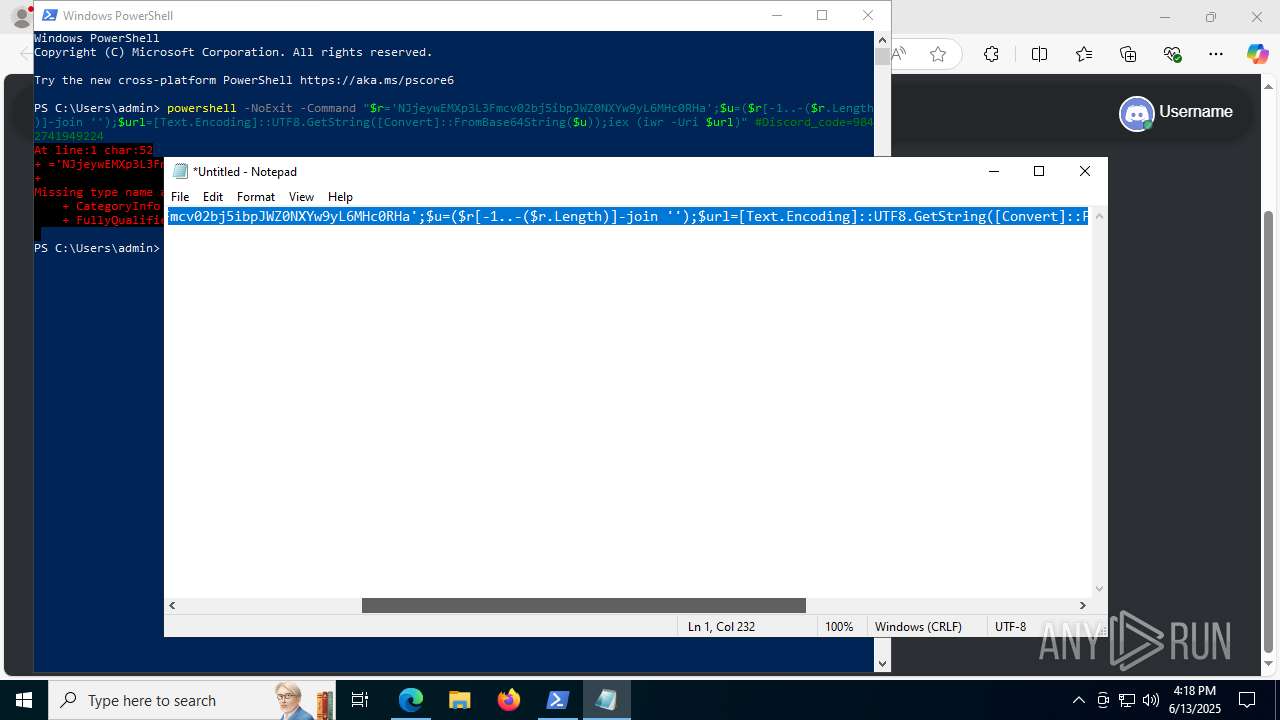Image resolution: width=1280 pixels, height=720 pixels.
Task: Click Notepad horizontal scroll left arrow
Action: 173,605
